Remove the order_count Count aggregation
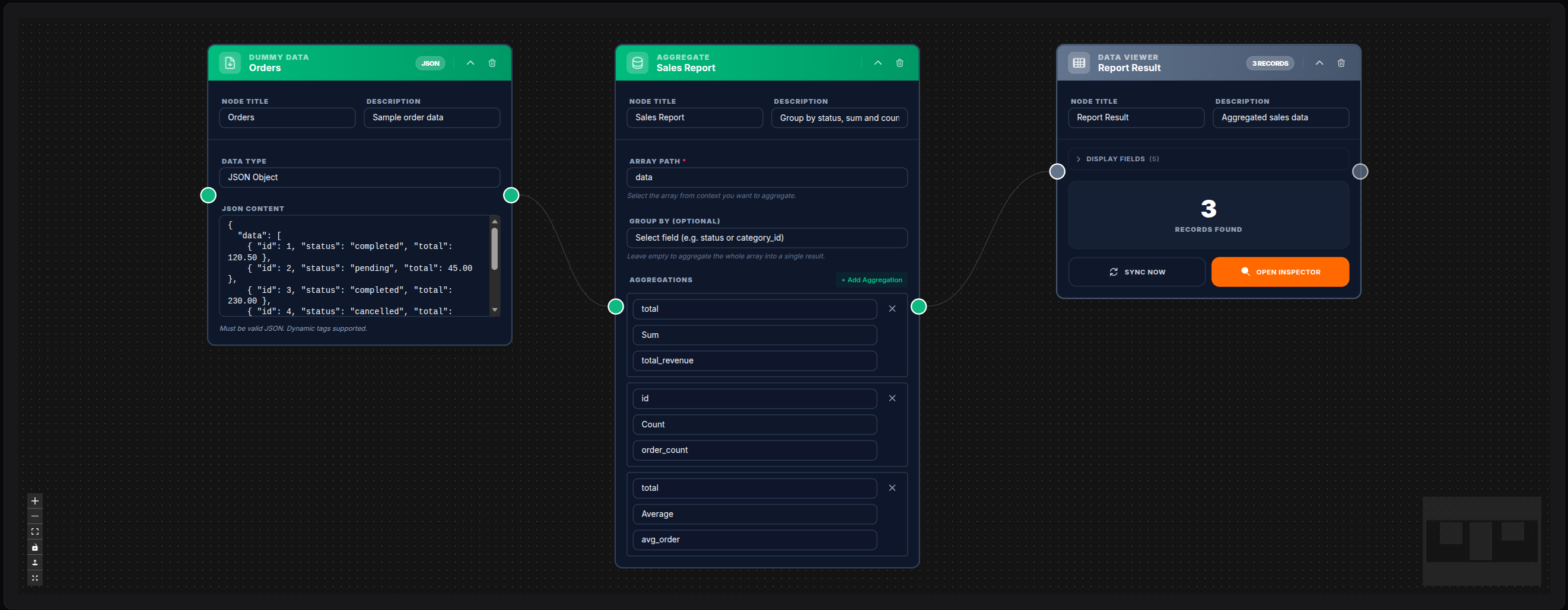 click(x=892, y=398)
